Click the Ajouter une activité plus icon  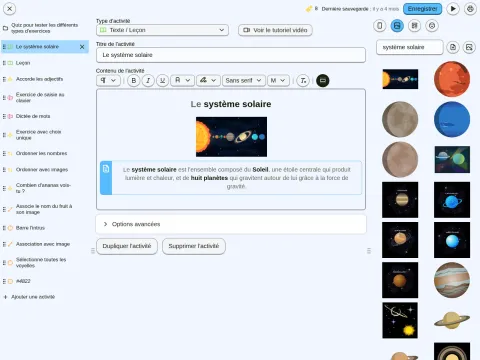click(x=5, y=297)
